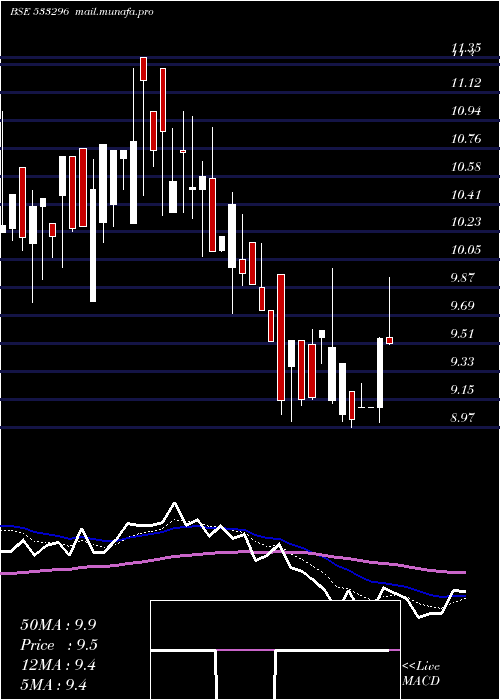The height and width of the screenshot is (700, 500).
Task: Click the 50MA : 9.9 readout
Action: coord(58,625)
